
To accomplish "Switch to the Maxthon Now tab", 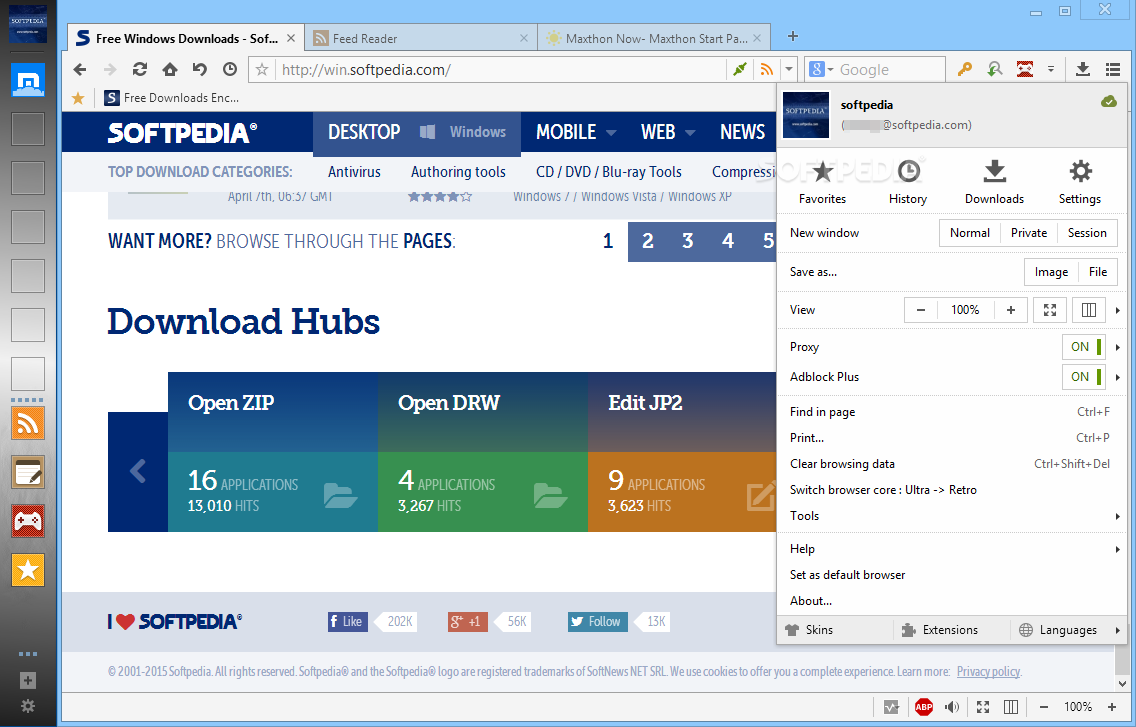I will coord(654,38).
